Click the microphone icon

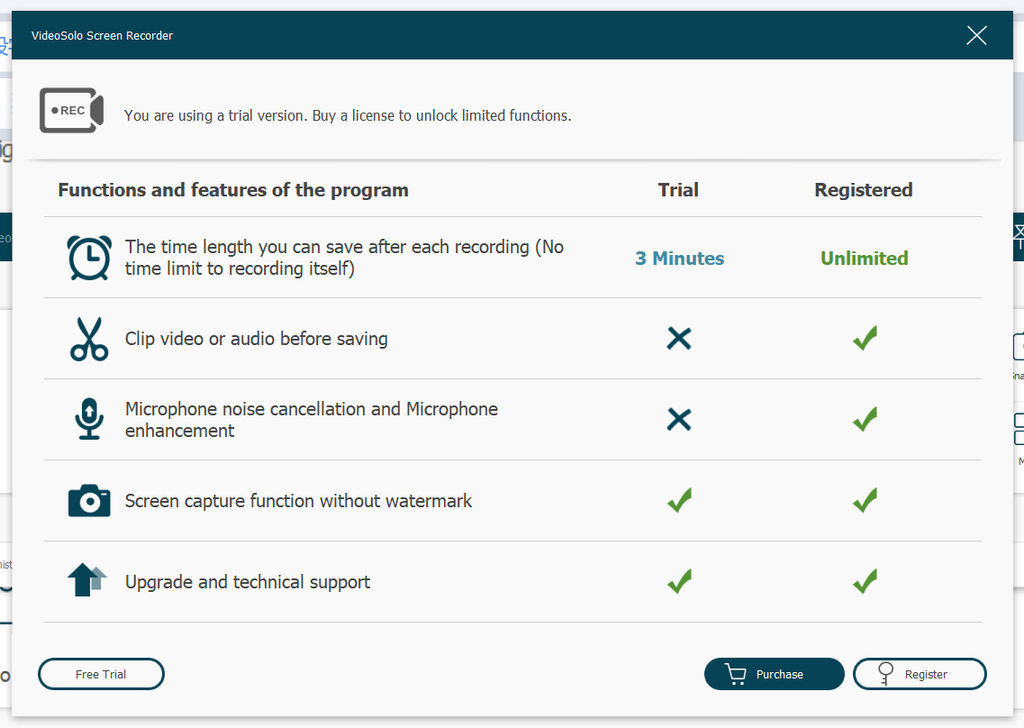pos(89,419)
